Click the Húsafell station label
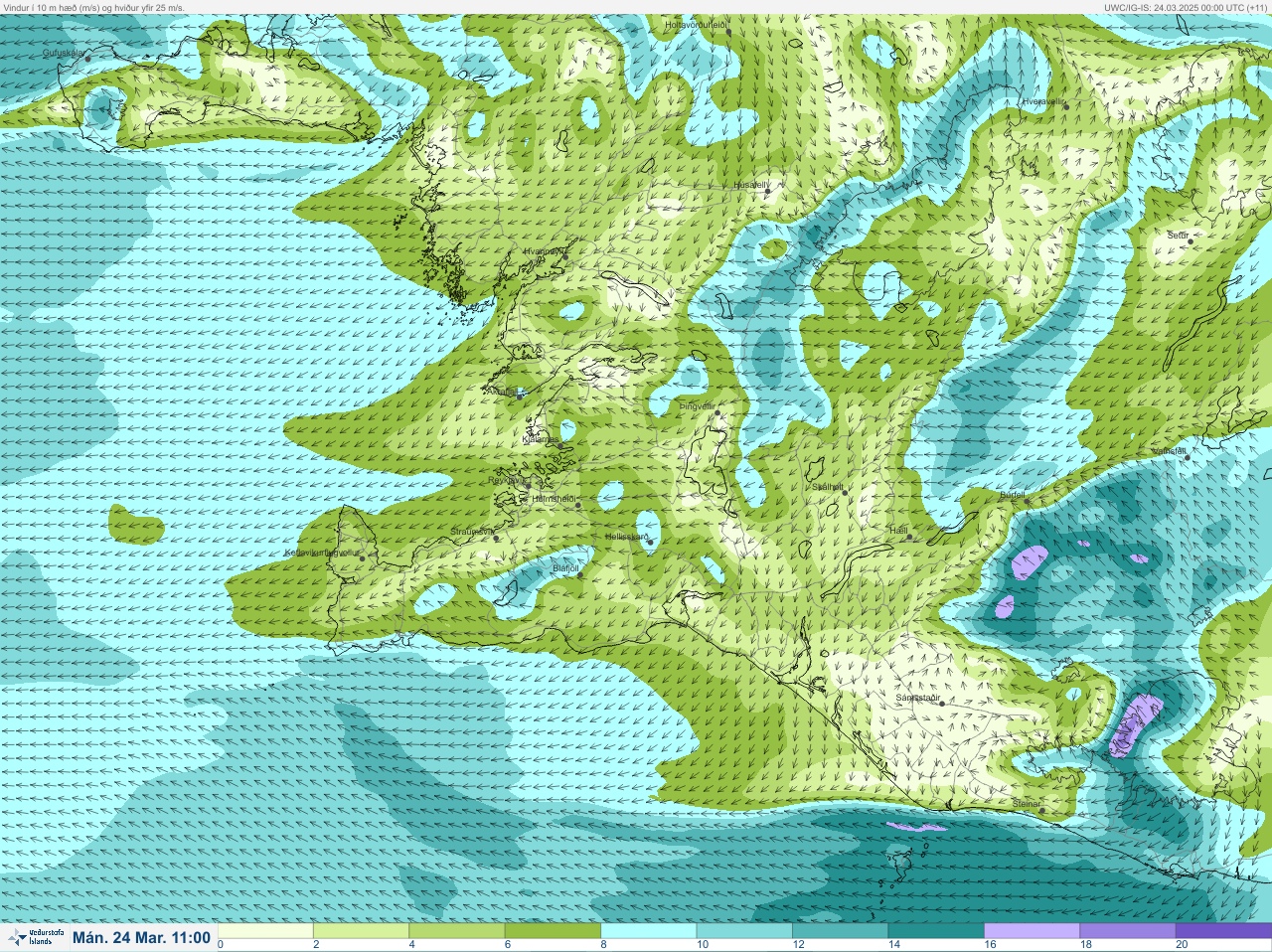The width and height of the screenshot is (1272, 952). (752, 185)
